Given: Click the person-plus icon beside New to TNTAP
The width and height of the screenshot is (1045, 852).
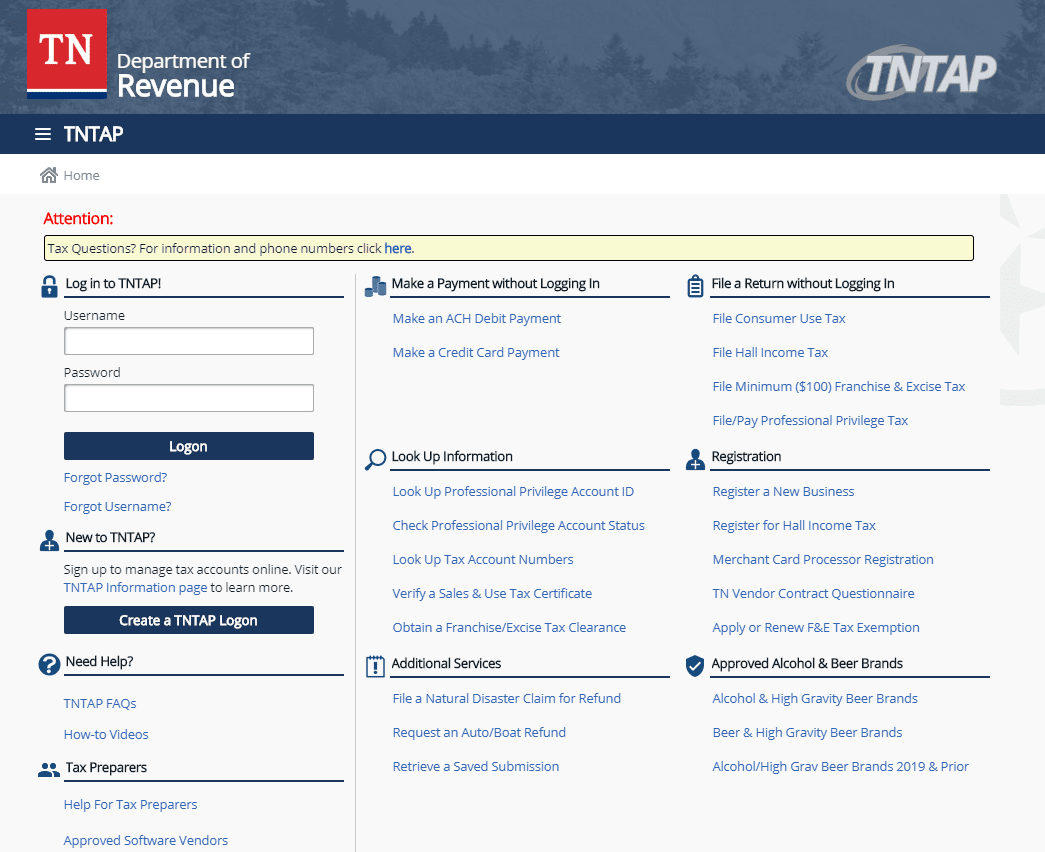Looking at the screenshot, I should tap(49, 541).
